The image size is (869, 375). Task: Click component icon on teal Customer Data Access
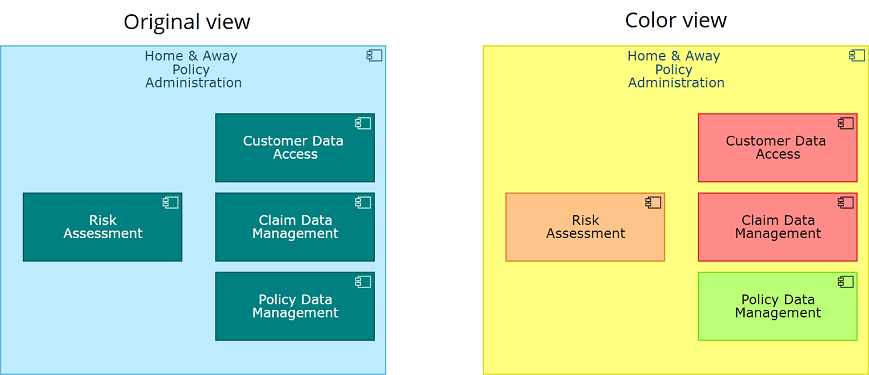(363, 124)
